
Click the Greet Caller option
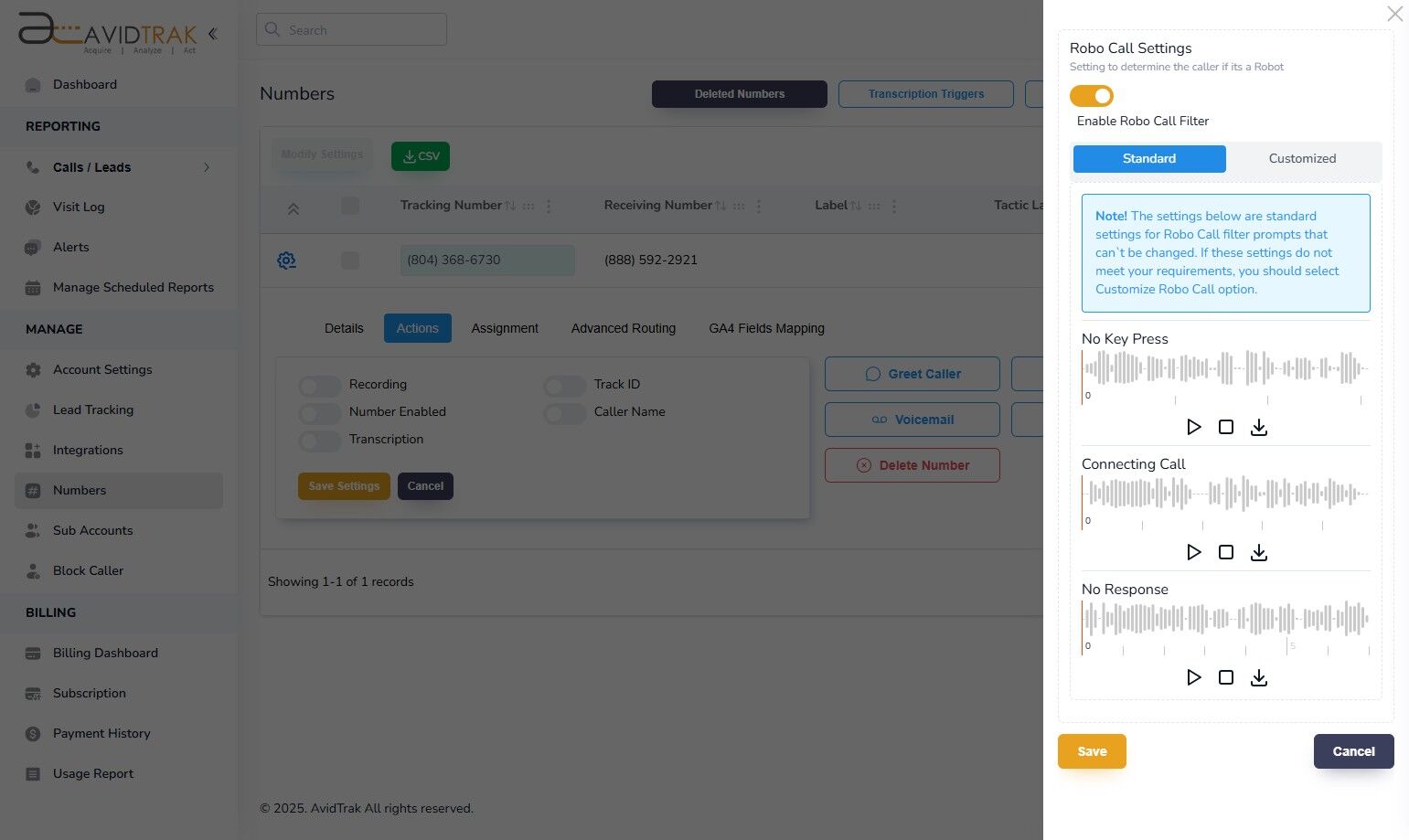[x=912, y=374]
